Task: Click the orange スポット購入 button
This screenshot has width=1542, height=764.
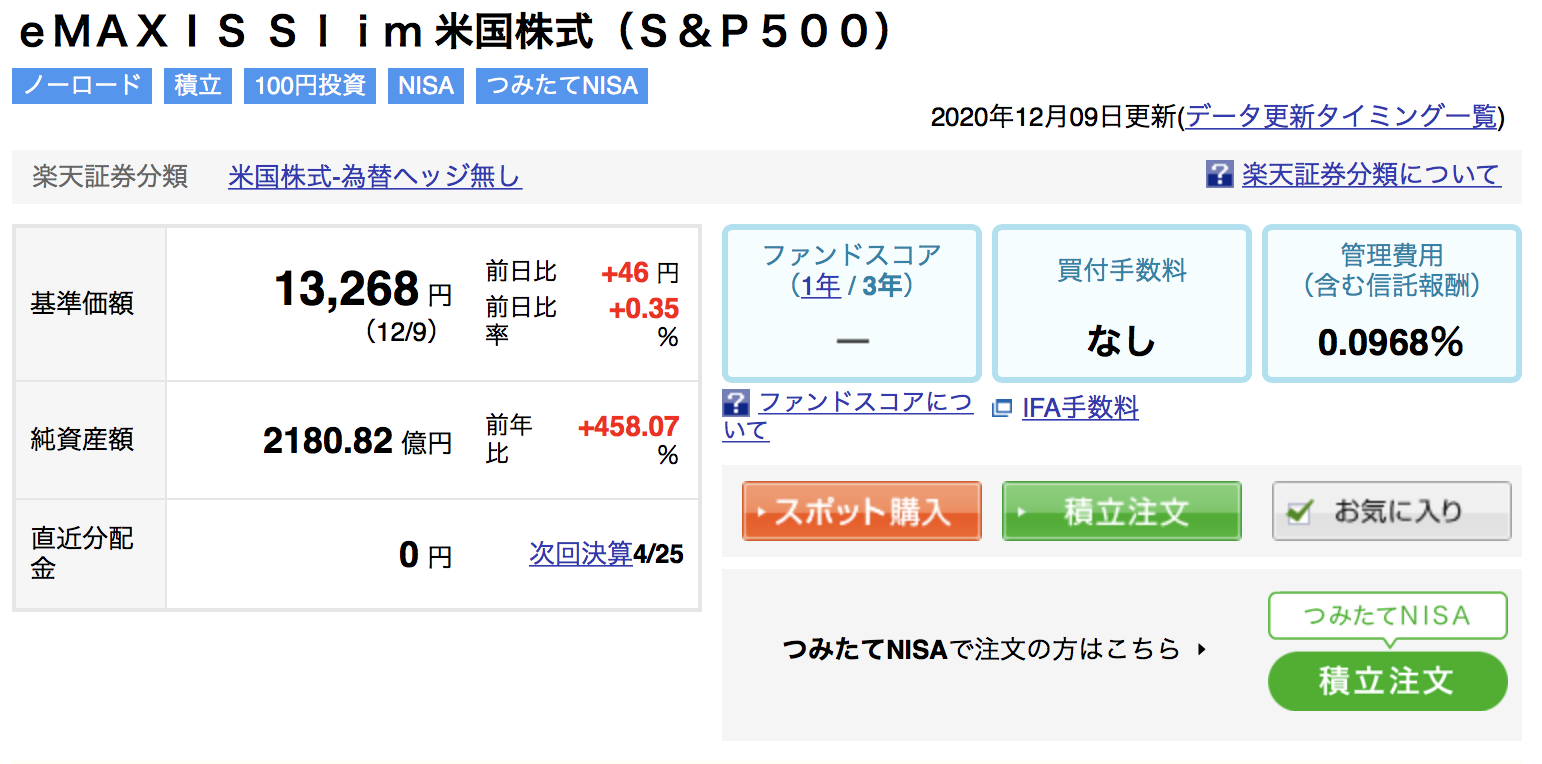Action: coord(862,512)
